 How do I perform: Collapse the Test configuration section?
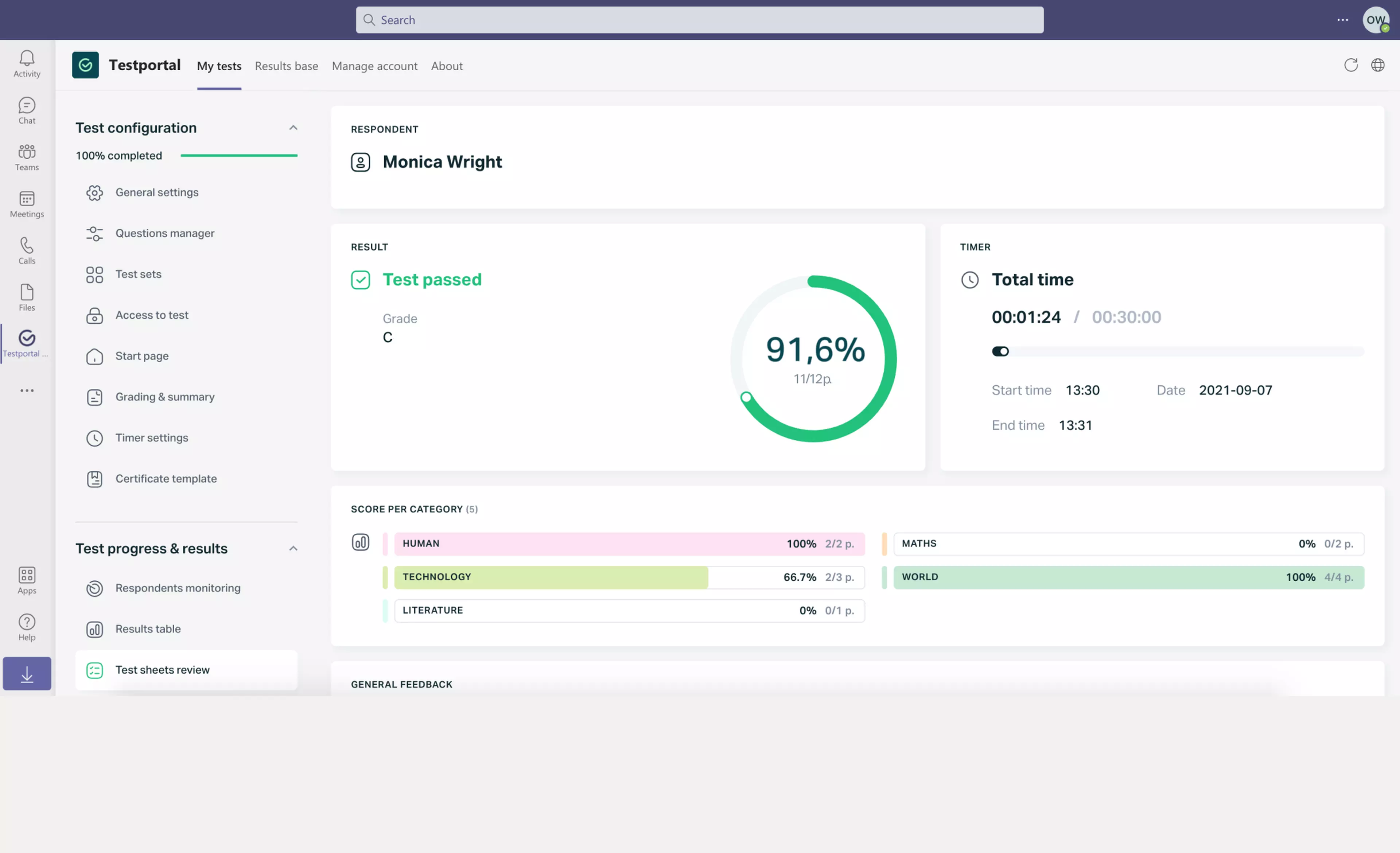[x=293, y=127]
